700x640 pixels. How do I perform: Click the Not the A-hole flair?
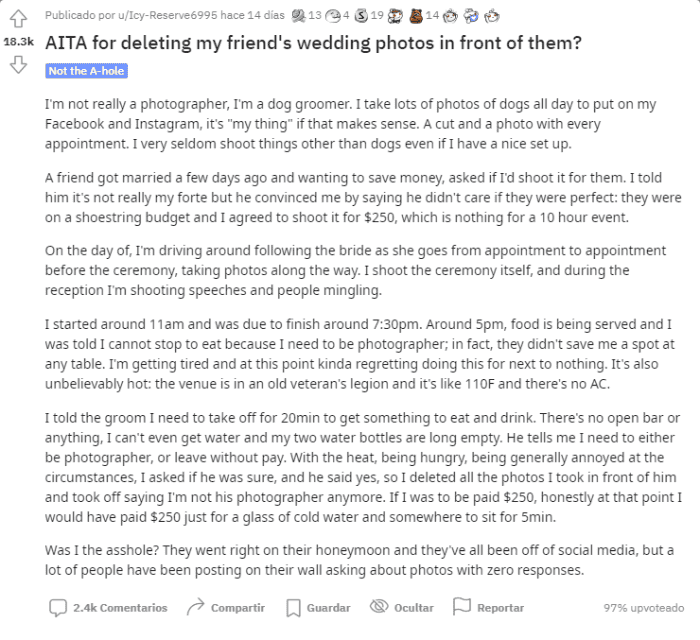[x=86, y=72]
